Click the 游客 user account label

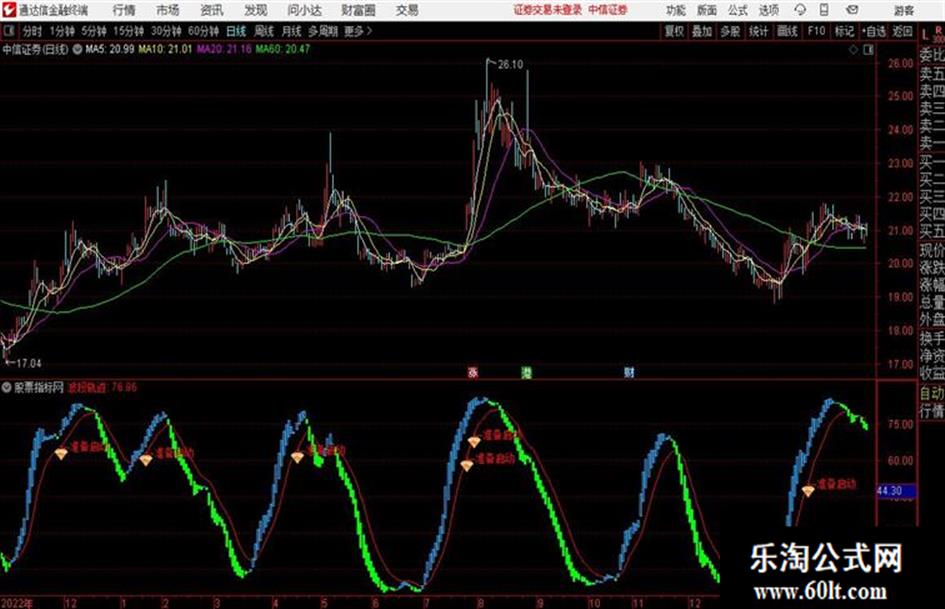[x=904, y=10]
